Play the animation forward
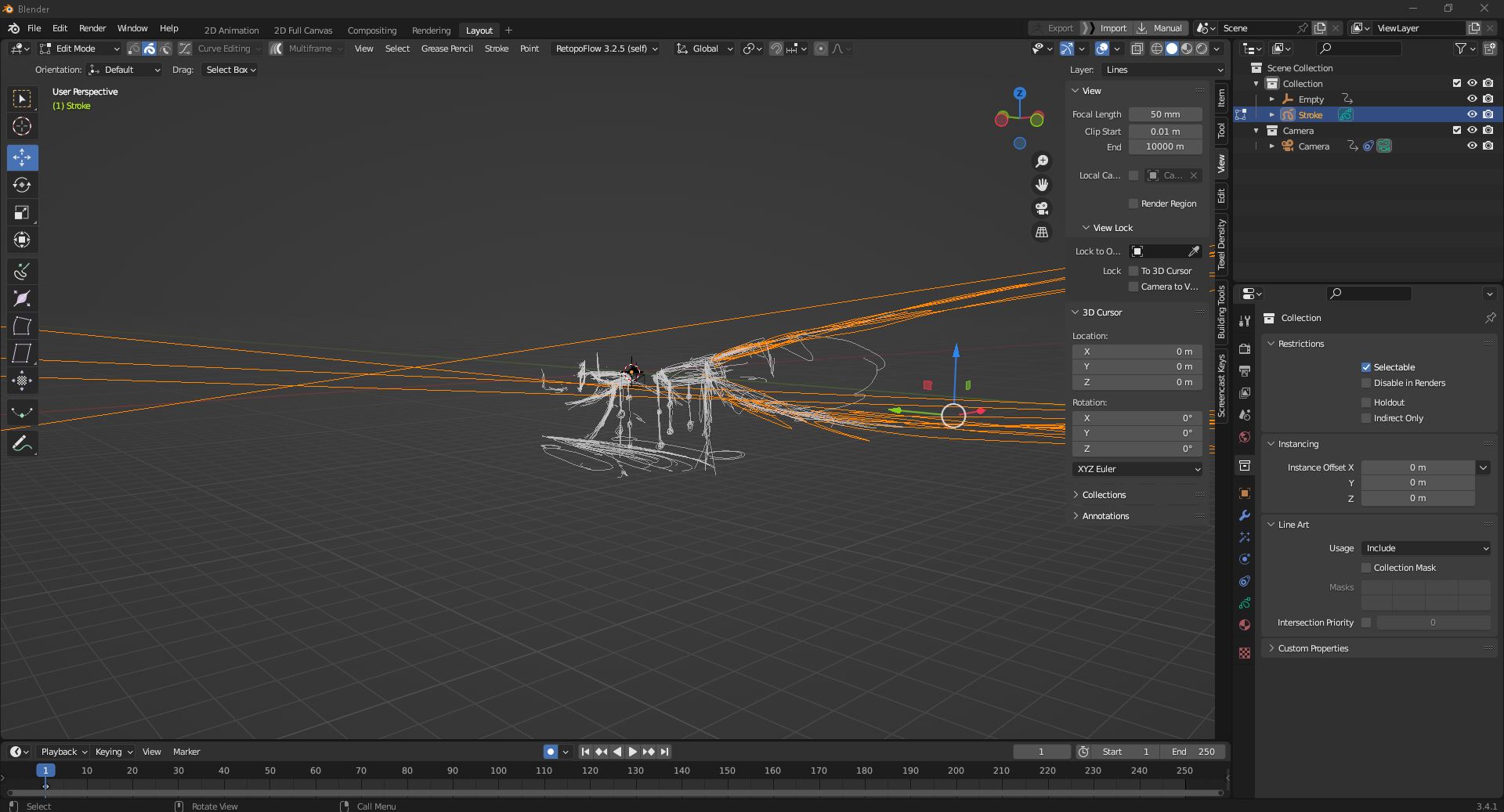The height and width of the screenshot is (812, 1504). pyautogui.click(x=633, y=752)
